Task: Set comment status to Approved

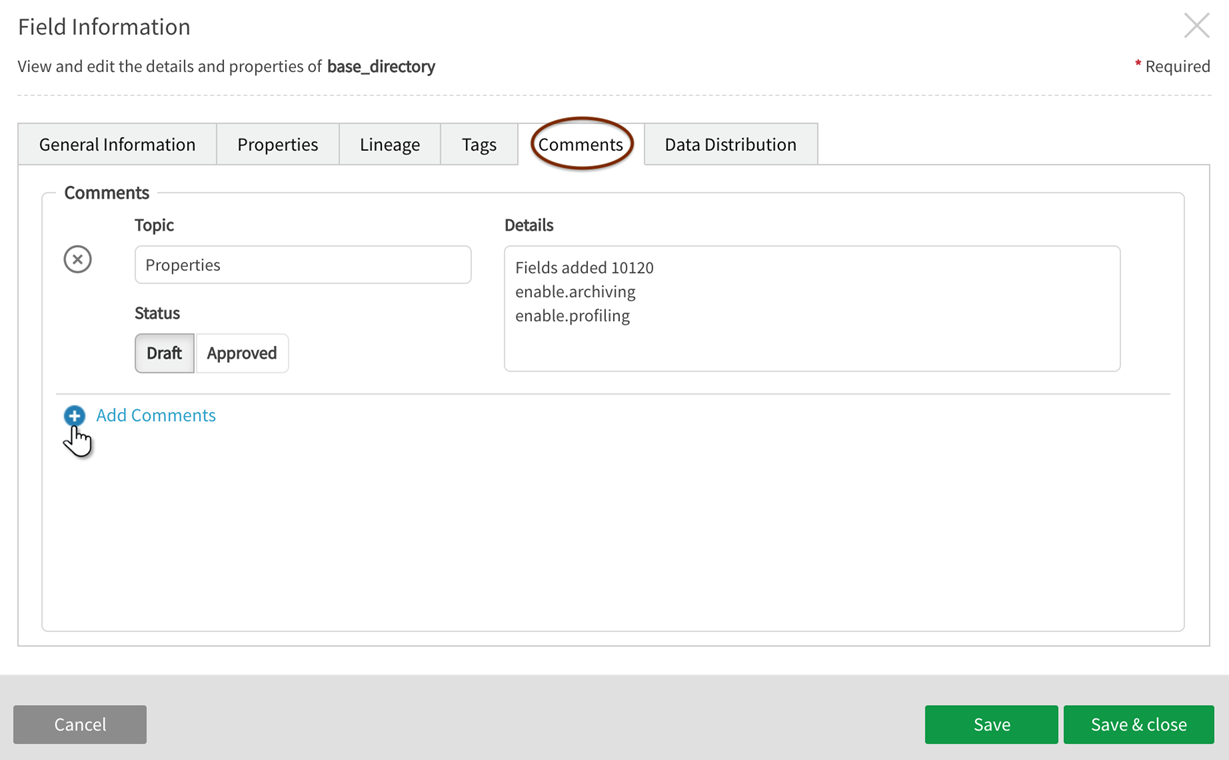Action: pyautogui.click(x=242, y=353)
